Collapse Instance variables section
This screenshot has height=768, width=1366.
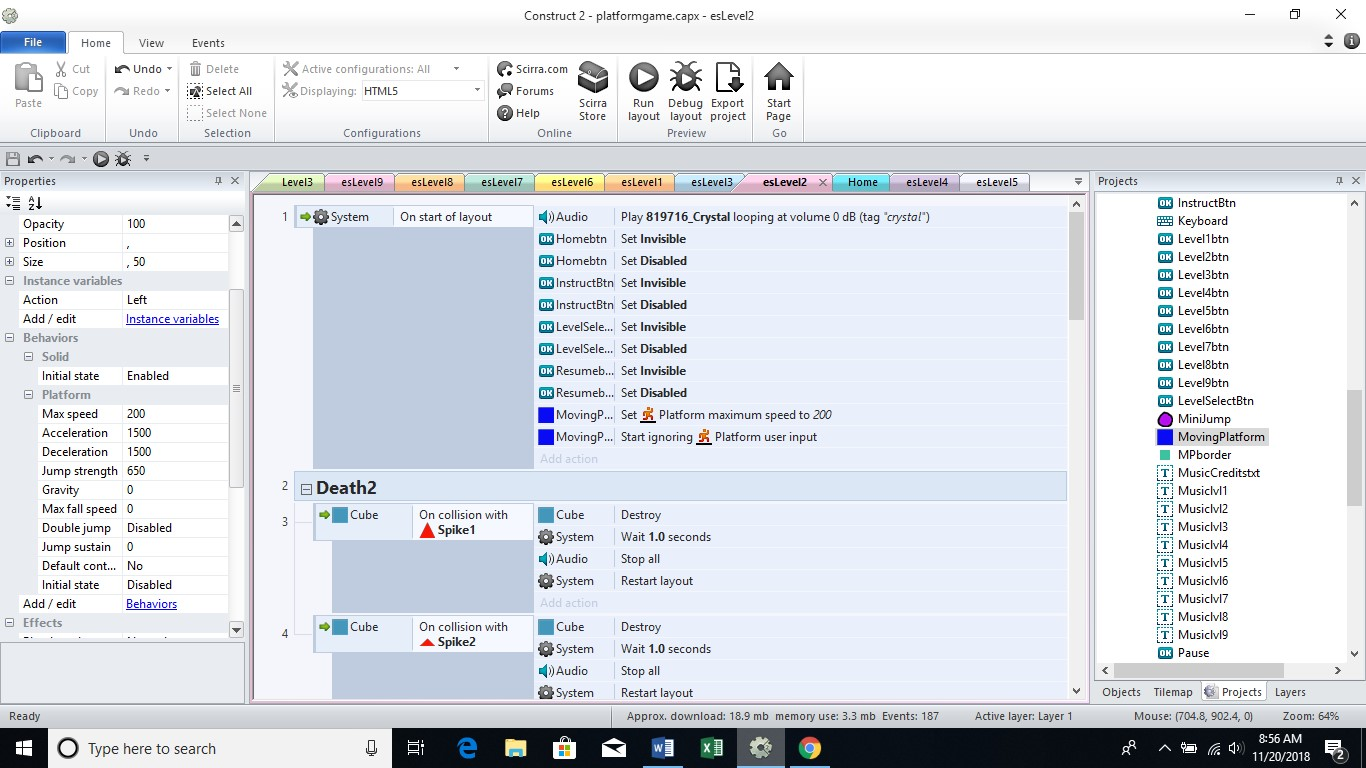click(9, 281)
